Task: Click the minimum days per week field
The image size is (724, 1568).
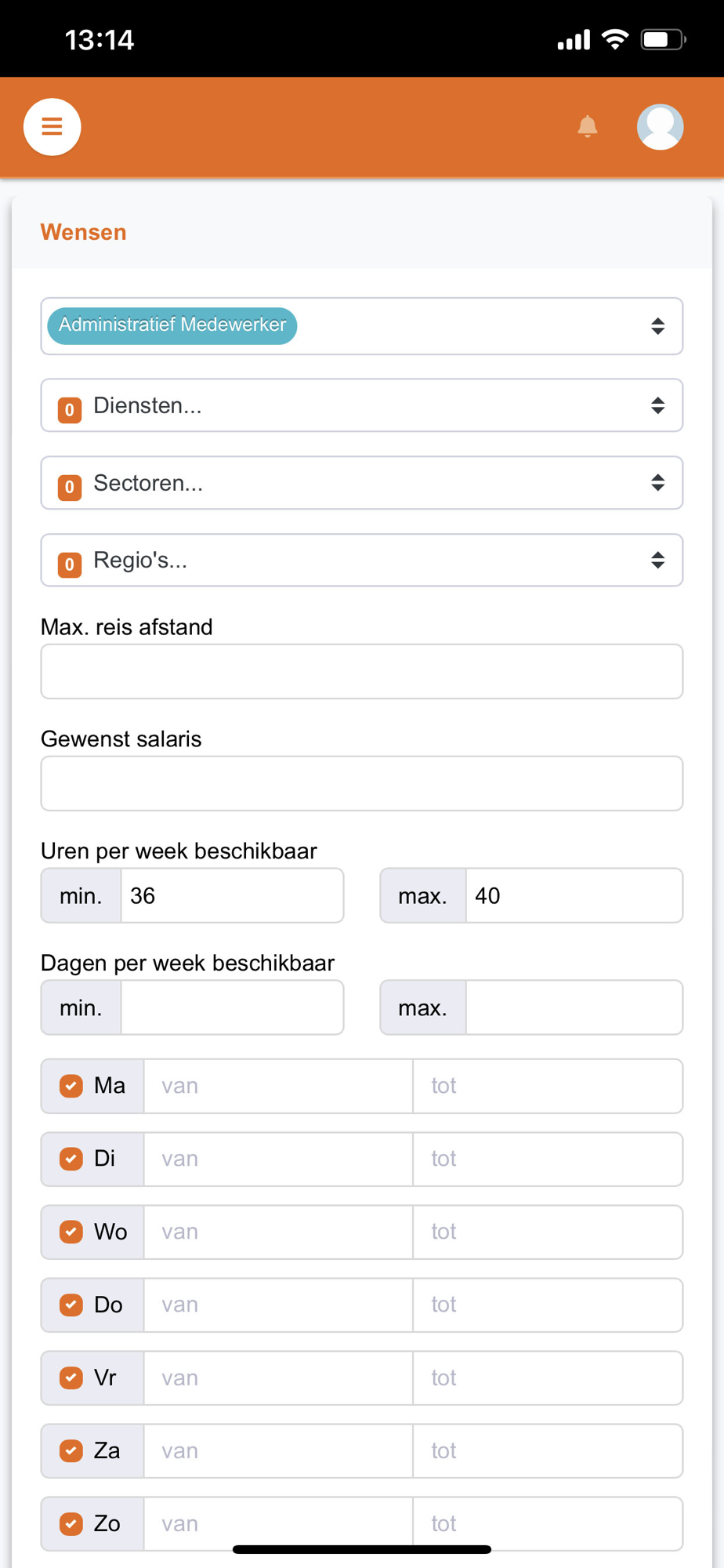Action: point(232,1007)
